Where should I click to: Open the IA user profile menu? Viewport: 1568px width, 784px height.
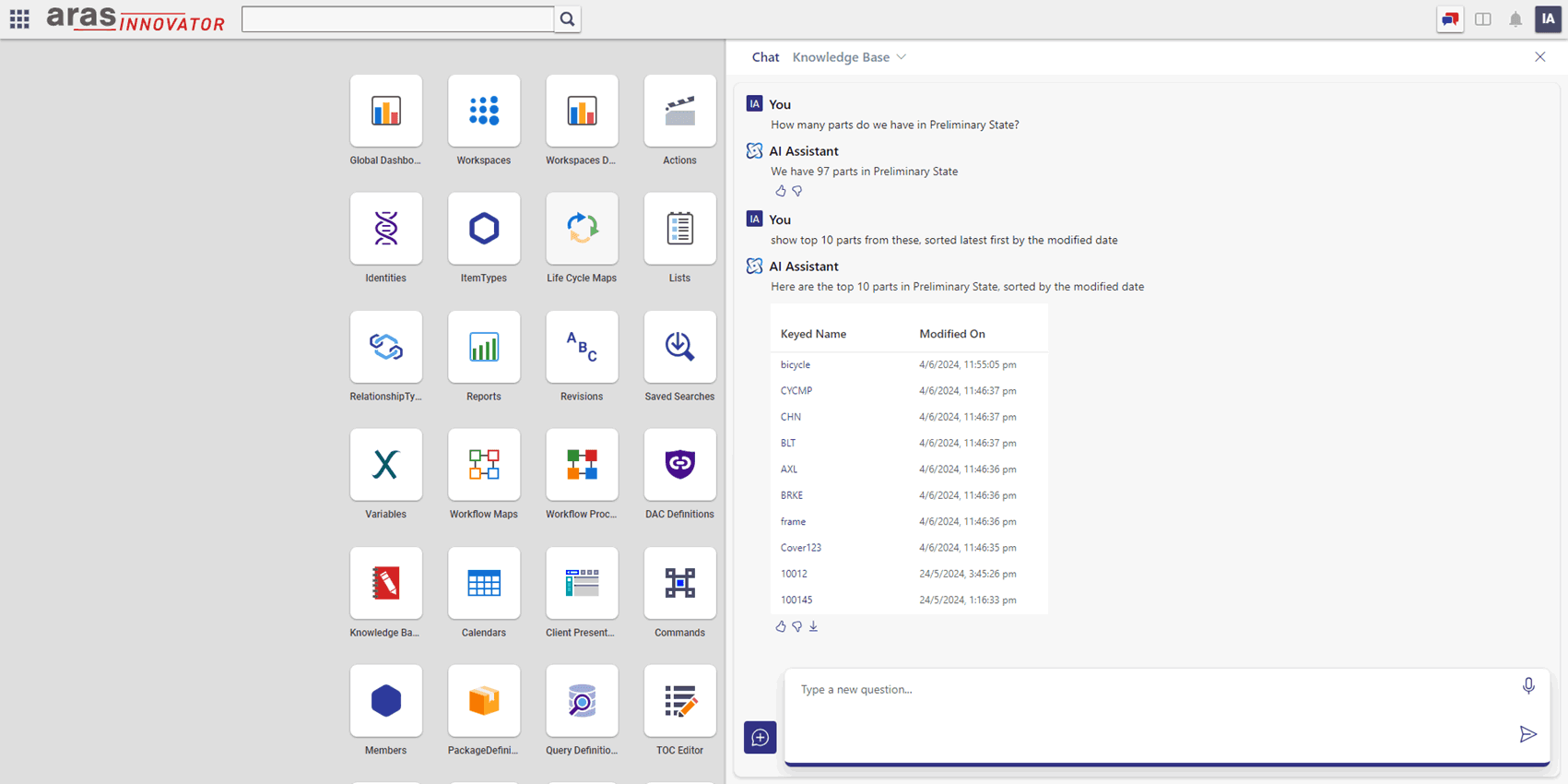click(x=1548, y=18)
